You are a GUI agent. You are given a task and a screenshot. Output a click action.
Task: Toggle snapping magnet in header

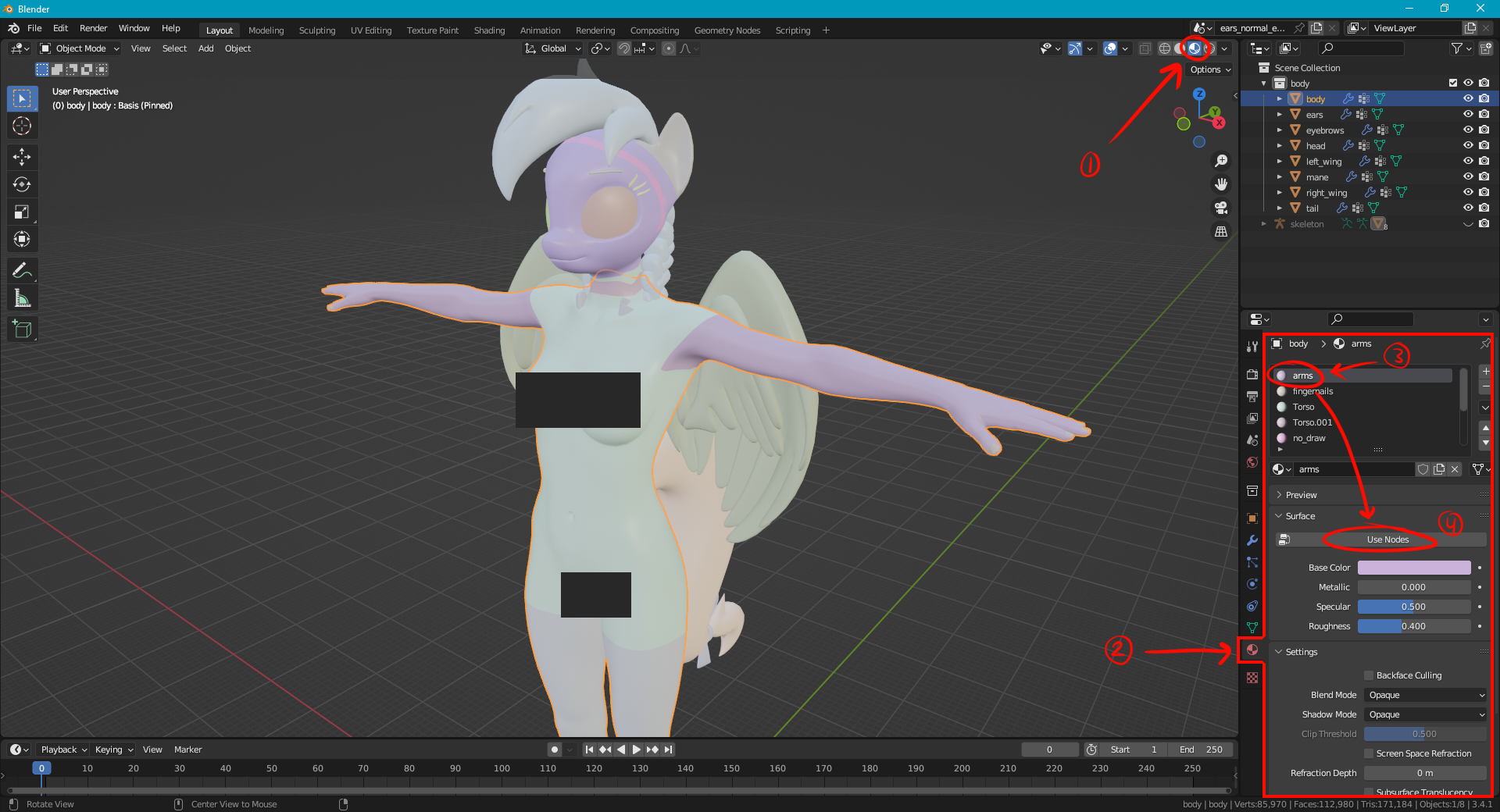pos(624,48)
